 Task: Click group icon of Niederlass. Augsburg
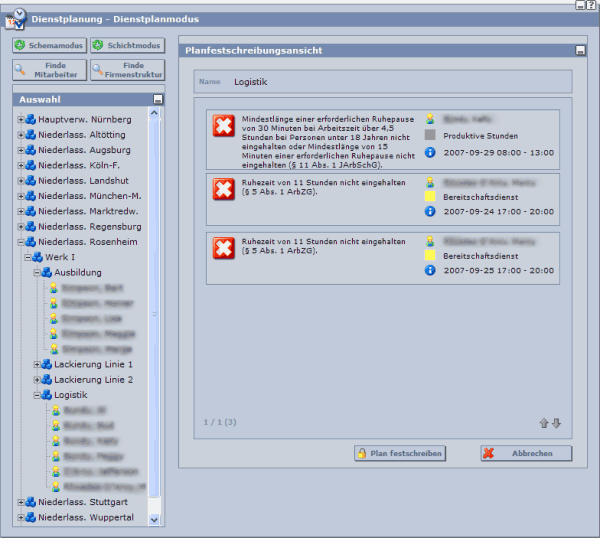coord(31,150)
